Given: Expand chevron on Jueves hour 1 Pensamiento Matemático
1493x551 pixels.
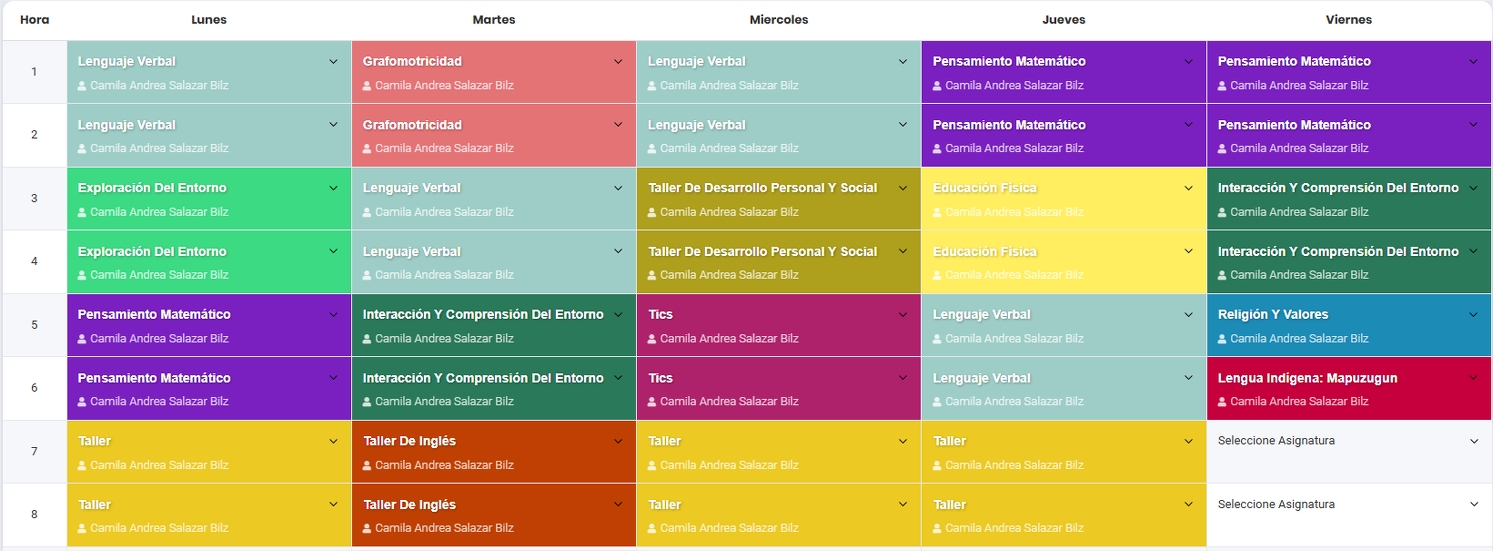Looking at the screenshot, I should click(1188, 62).
